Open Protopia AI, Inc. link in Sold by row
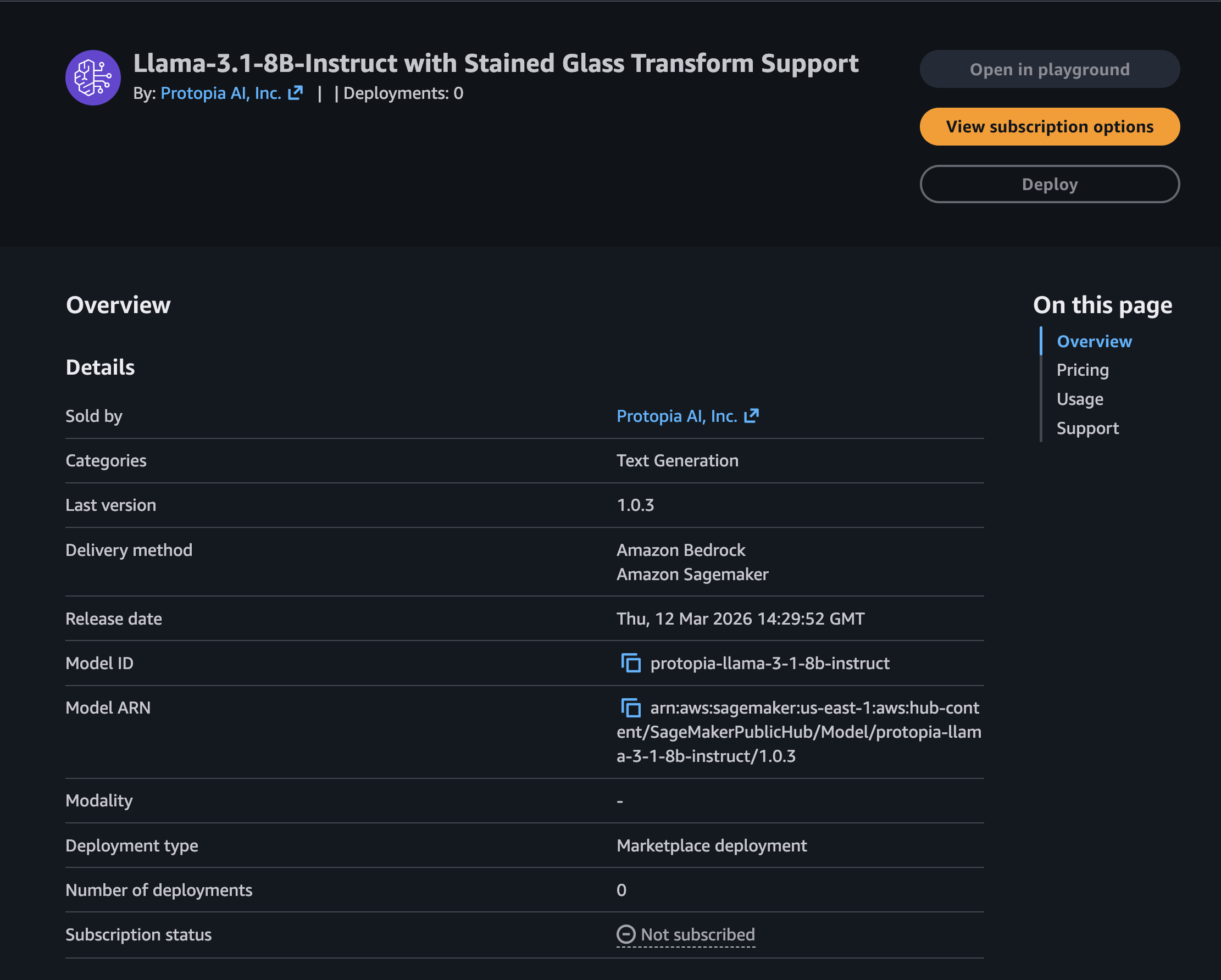Viewport: 1221px width, 980px height. pyautogui.click(x=677, y=416)
